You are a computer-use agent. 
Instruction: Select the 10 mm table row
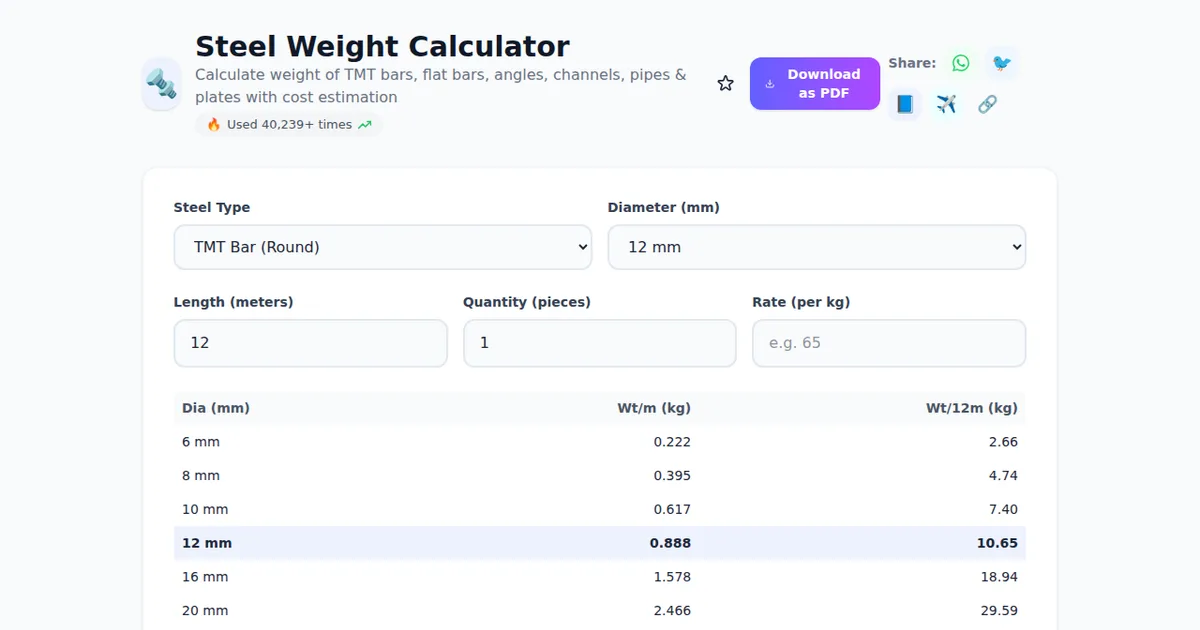(x=599, y=509)
